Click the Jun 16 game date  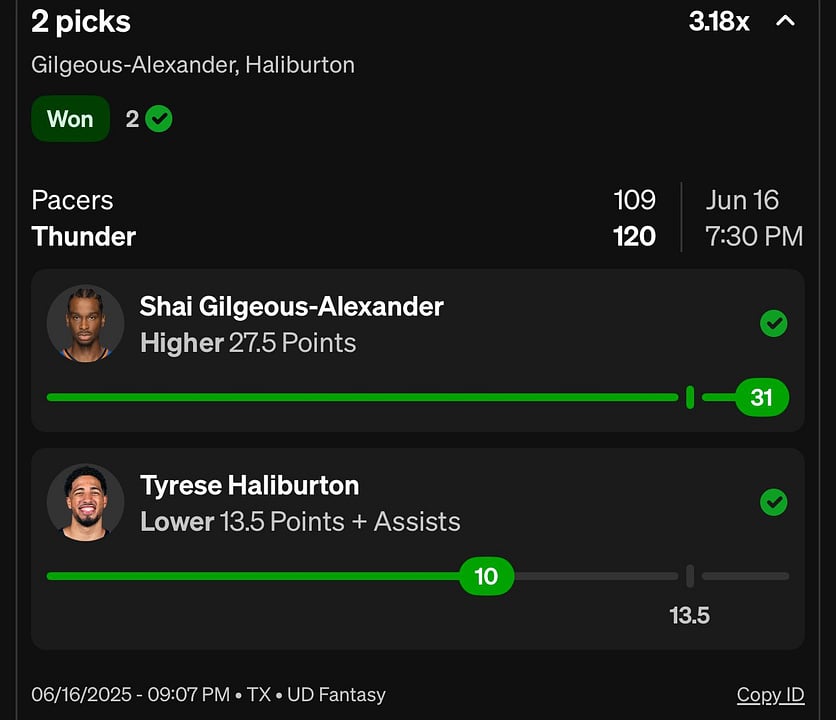coord(742,201)
